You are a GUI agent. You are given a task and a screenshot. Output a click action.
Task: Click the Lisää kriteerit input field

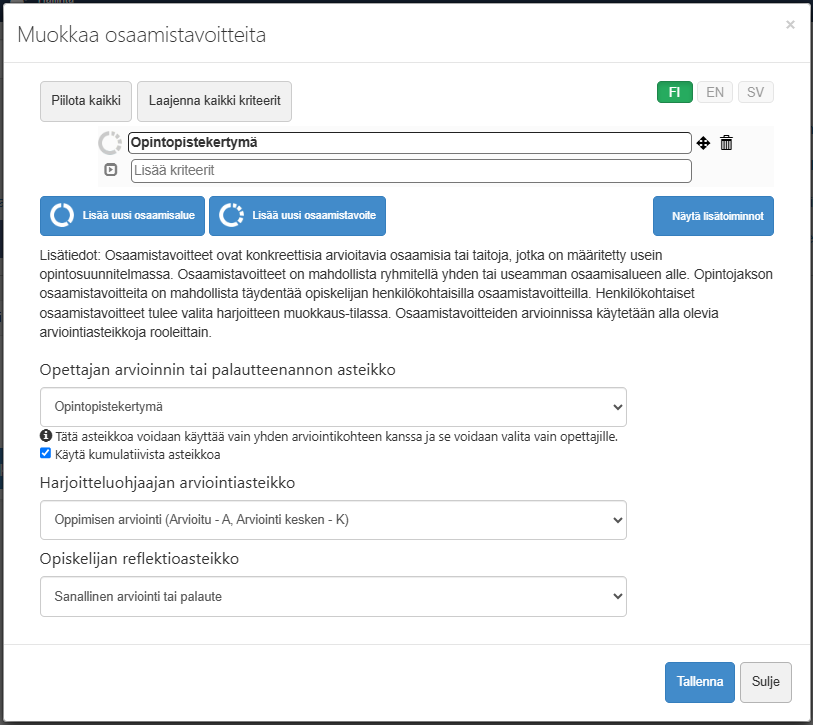coord(410,171)
